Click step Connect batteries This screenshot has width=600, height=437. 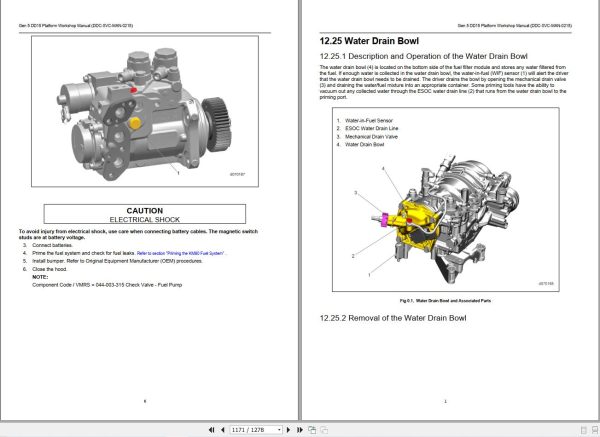[52, 245]
